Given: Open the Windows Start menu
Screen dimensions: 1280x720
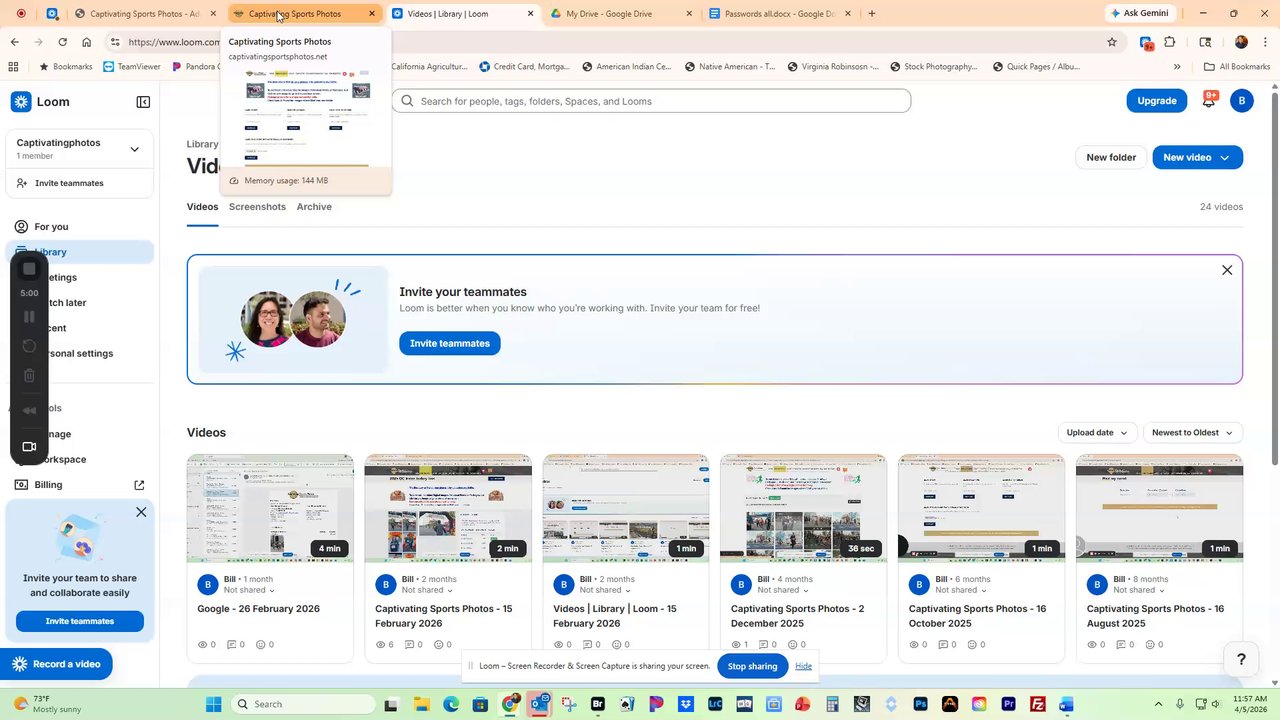Looking at the screenshot, I should pos(213,704).
